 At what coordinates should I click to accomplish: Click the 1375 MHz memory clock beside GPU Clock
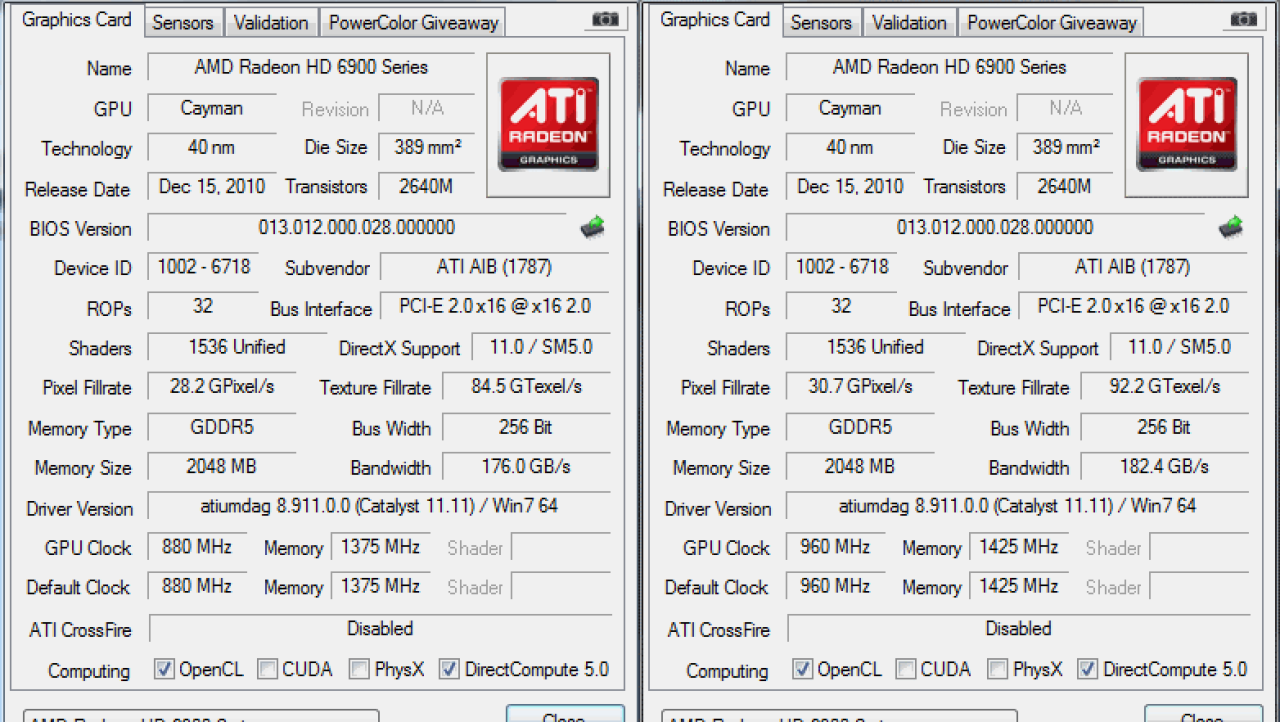(380, 547)
